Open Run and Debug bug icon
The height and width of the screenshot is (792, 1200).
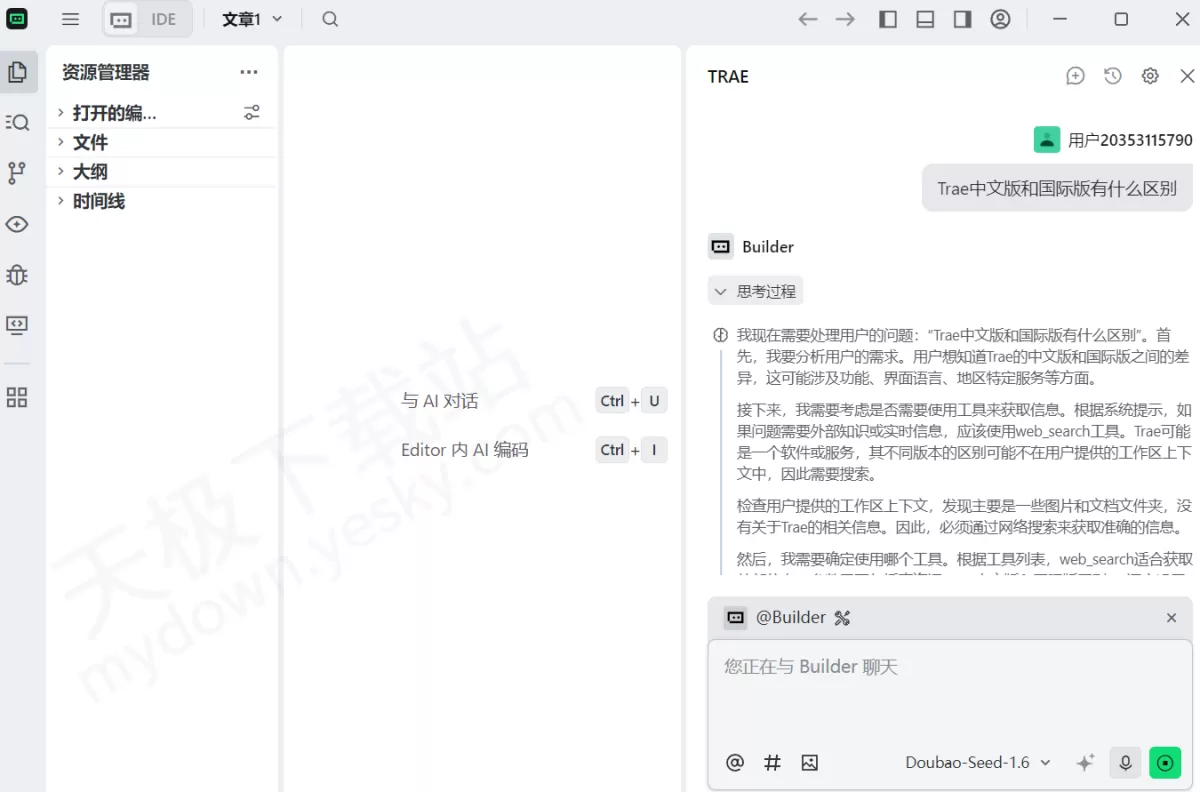pyautogui.click(x=17, y=274)
